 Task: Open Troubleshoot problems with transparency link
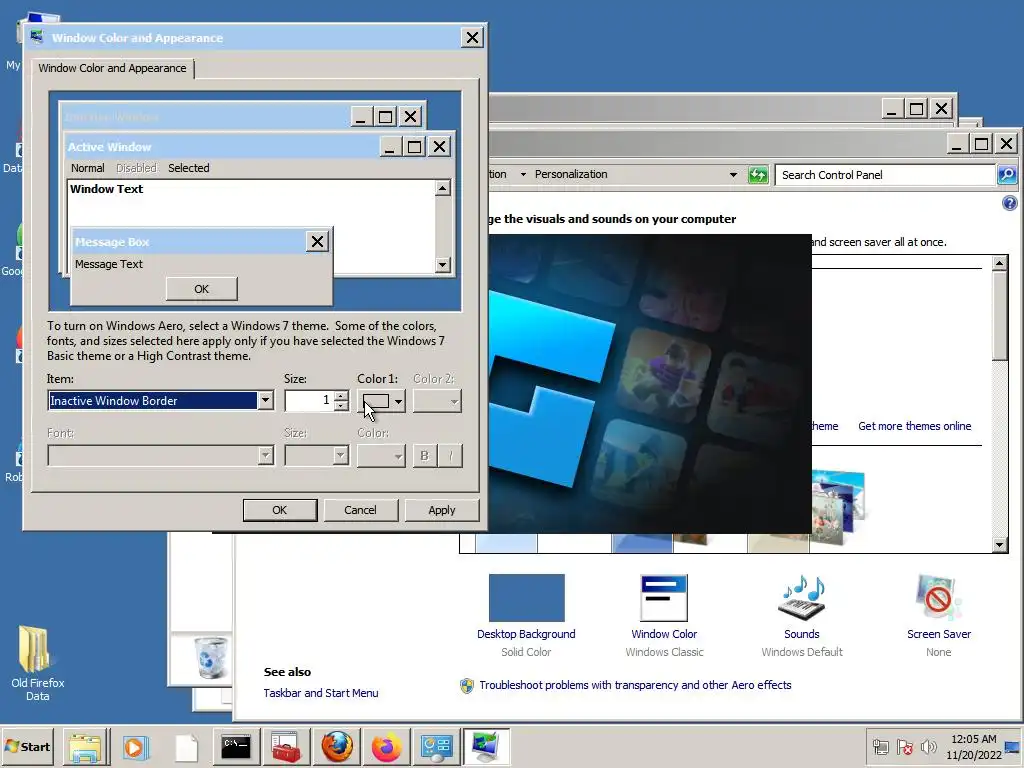[635, 685]
